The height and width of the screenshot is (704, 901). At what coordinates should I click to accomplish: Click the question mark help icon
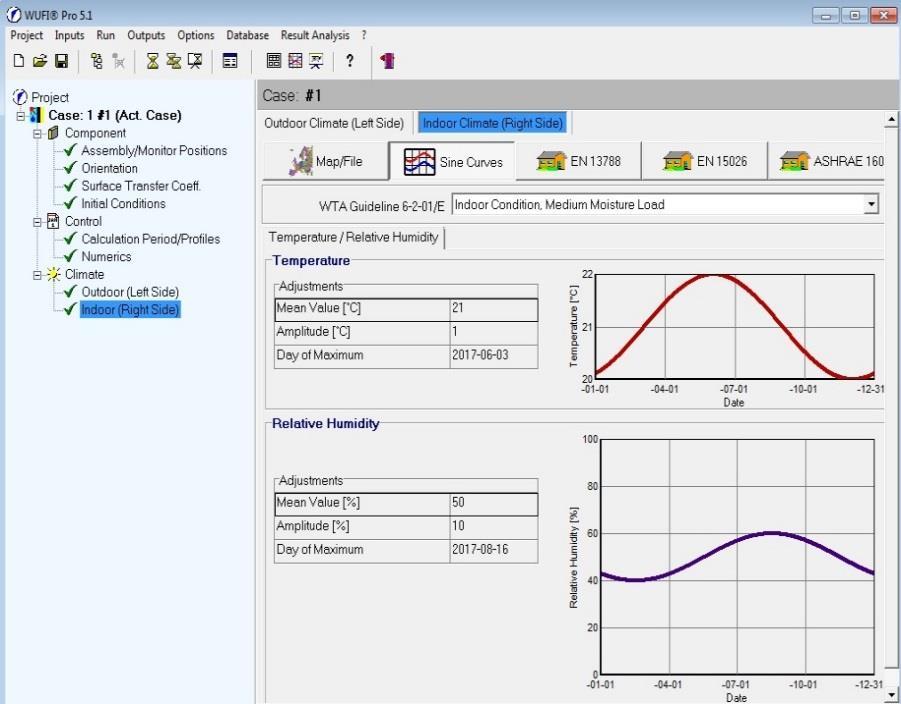[x=349, y=60]
